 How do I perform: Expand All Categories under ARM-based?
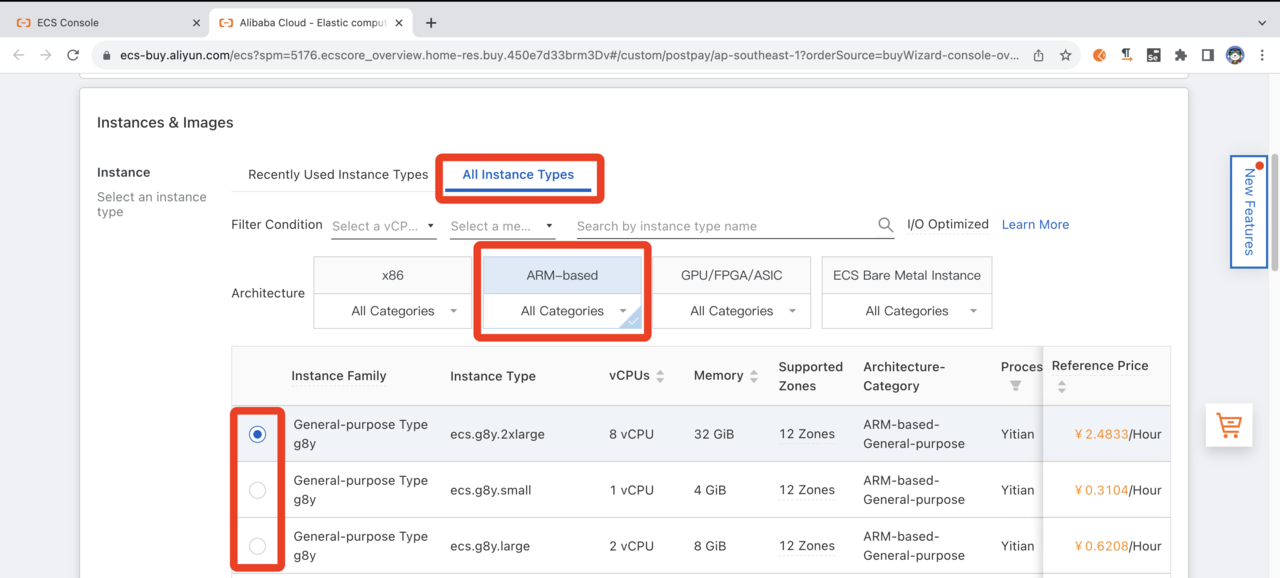coord(562,311)
